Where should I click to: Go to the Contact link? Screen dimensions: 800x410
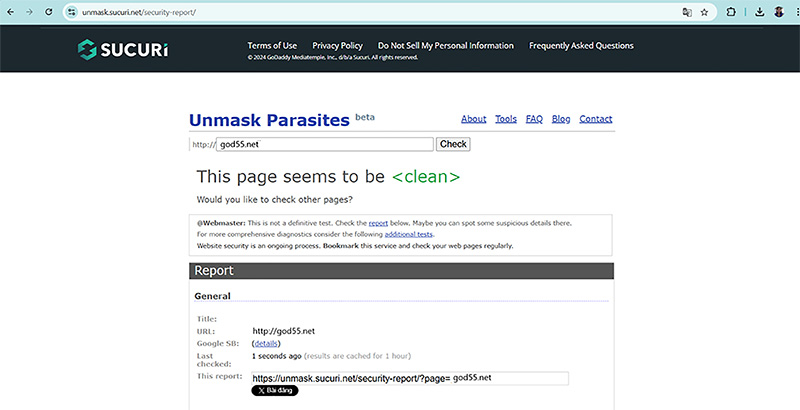(595, 119)
